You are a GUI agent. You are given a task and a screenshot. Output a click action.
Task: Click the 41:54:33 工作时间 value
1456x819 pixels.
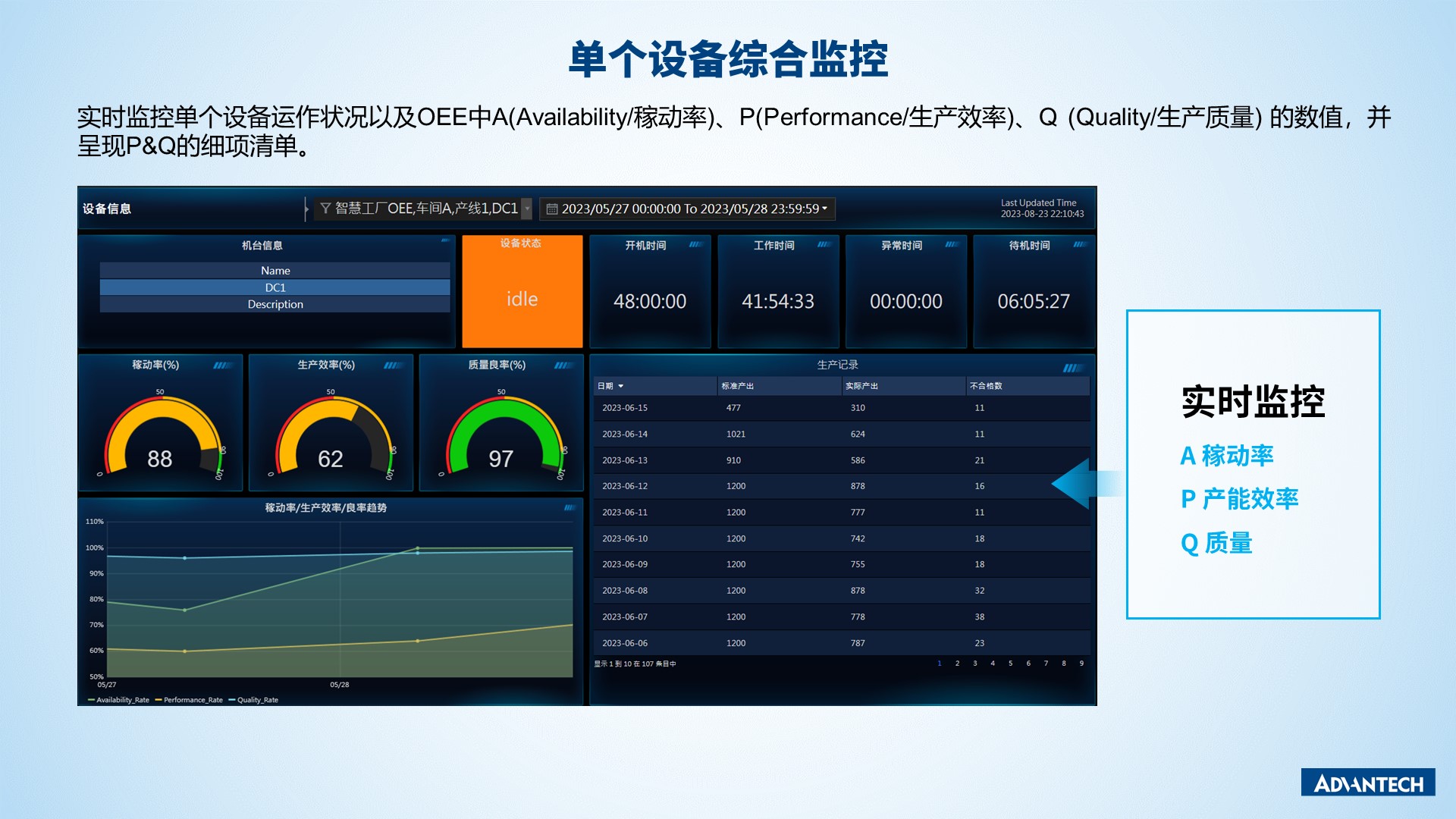tap(778, 302)
